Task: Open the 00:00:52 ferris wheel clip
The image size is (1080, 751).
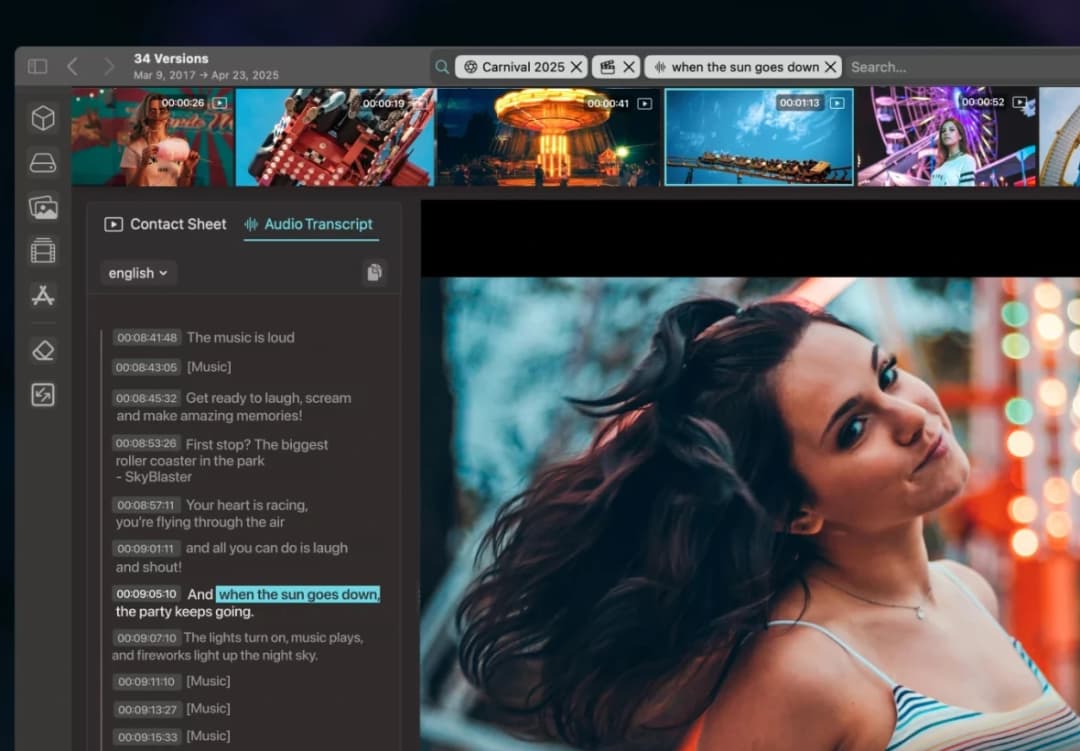Action: (947, 137)
